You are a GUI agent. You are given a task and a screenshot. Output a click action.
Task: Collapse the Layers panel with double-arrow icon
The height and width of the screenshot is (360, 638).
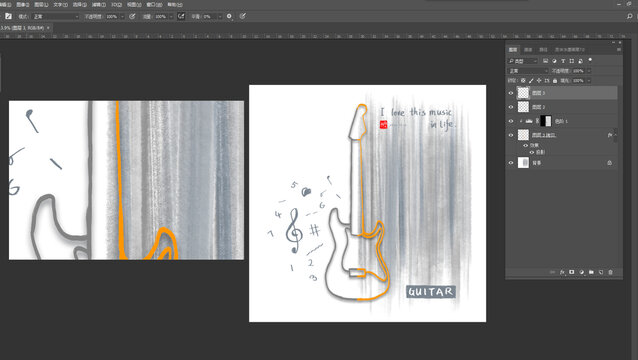[614, 42]
